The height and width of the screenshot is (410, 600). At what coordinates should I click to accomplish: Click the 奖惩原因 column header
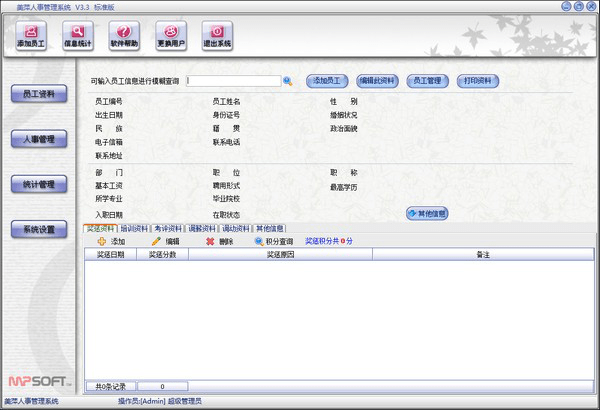(280, 255)
